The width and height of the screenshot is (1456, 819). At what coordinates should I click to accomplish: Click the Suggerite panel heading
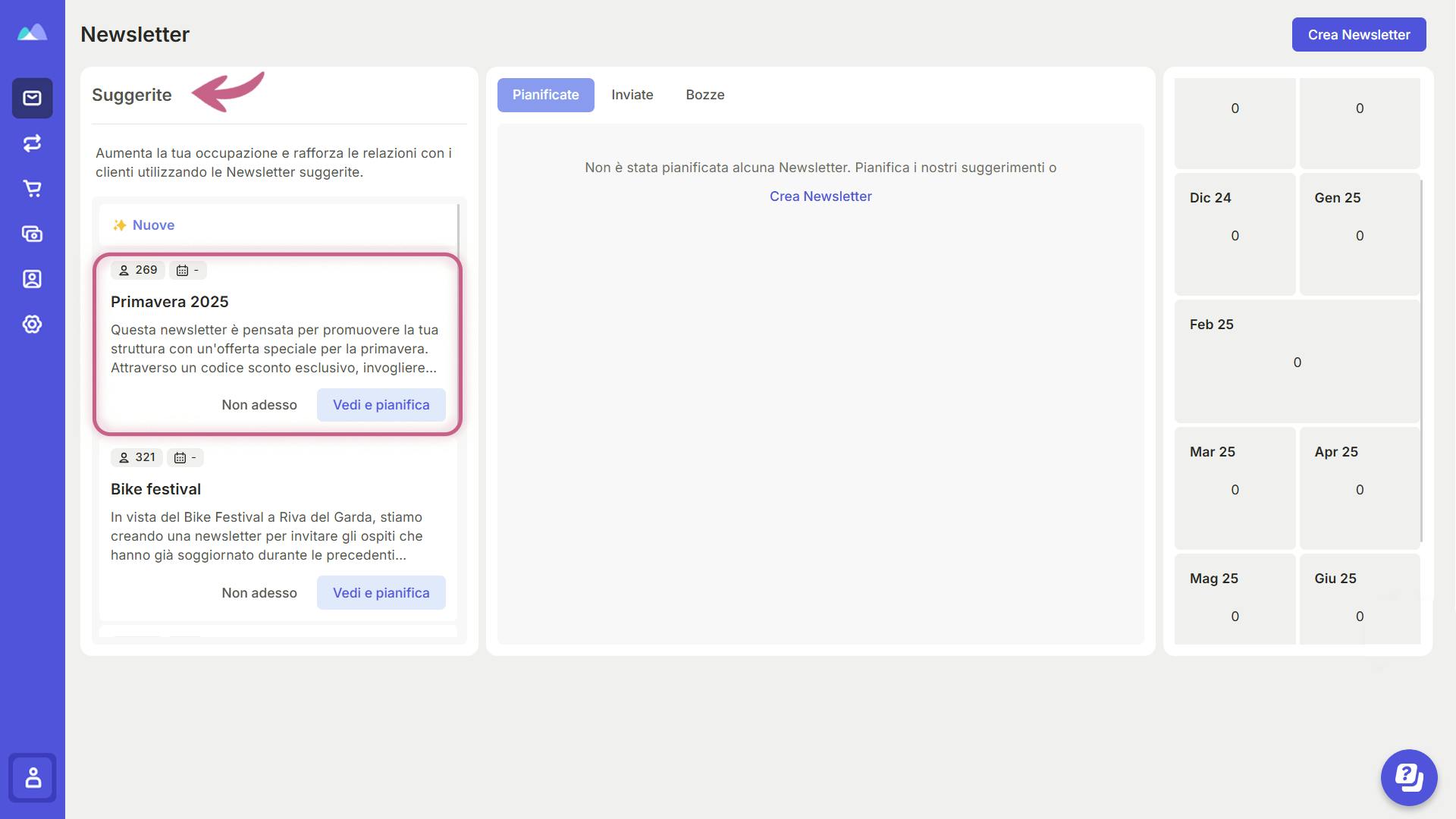click(132, 95)
